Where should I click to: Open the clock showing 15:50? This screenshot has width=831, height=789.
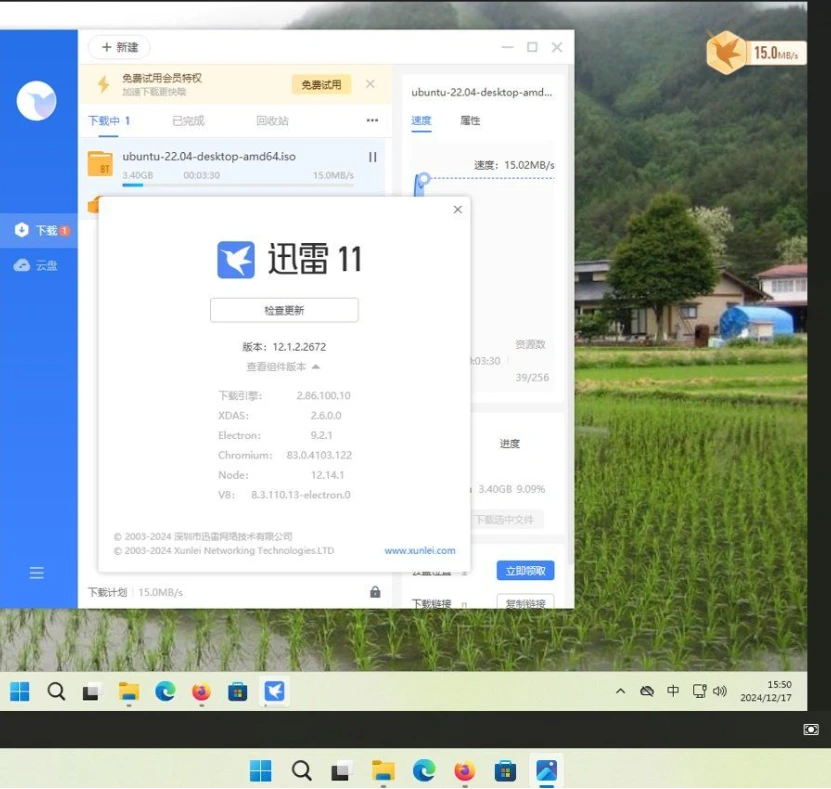click(x=766, y=691)
